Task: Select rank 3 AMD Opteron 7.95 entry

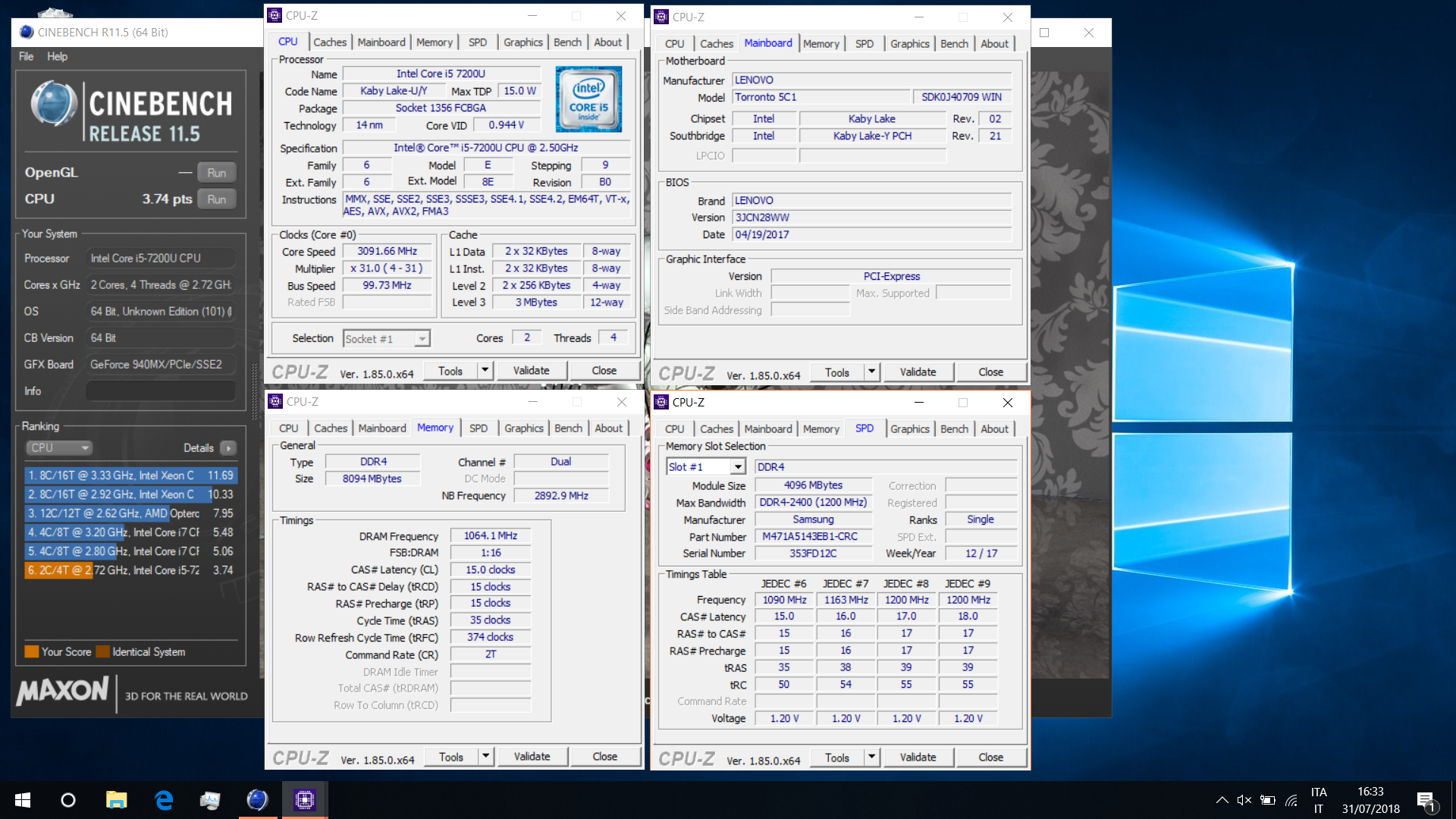Action: point(131,513)
